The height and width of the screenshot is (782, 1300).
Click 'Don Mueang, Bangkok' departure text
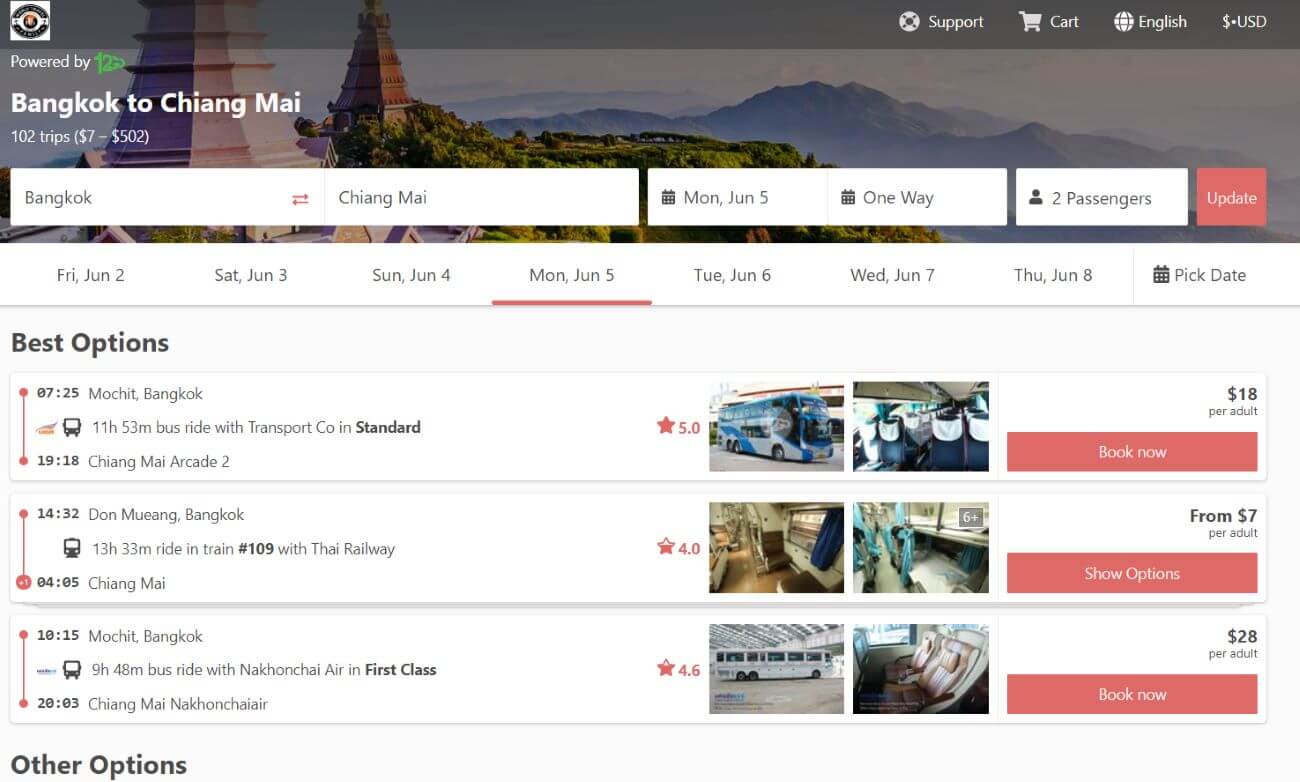tap(166, 515)
